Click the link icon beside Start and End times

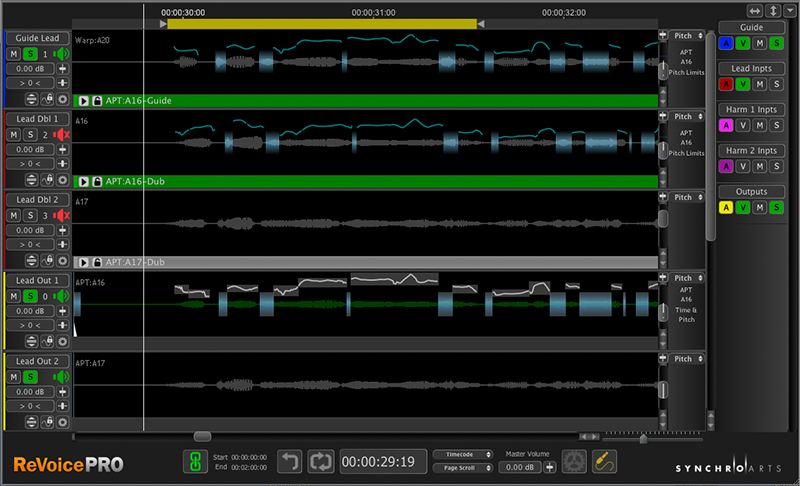point(194,462)
